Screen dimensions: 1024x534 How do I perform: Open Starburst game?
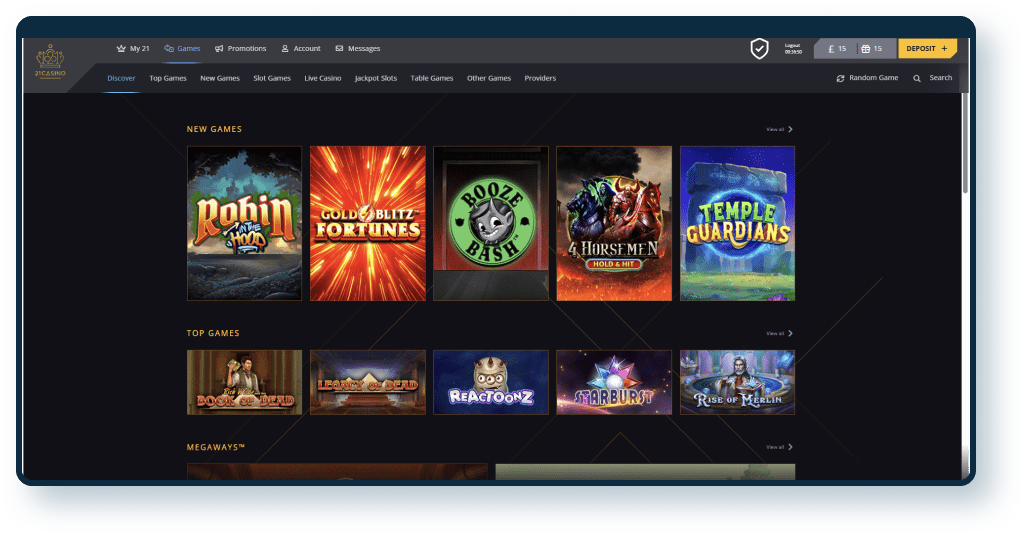[x=614, y=382]
